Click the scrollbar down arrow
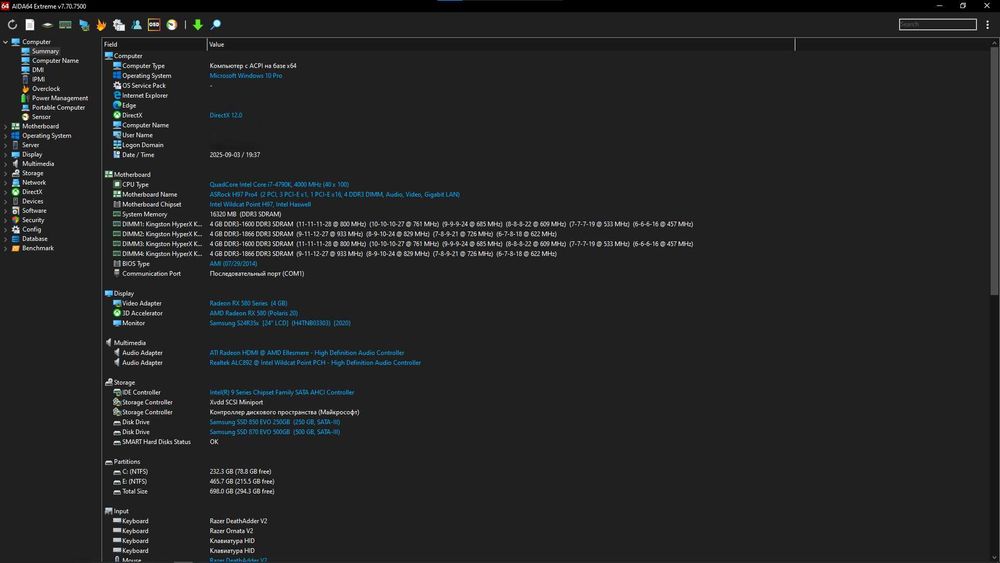1000x563 pixels. click(994, 557)
